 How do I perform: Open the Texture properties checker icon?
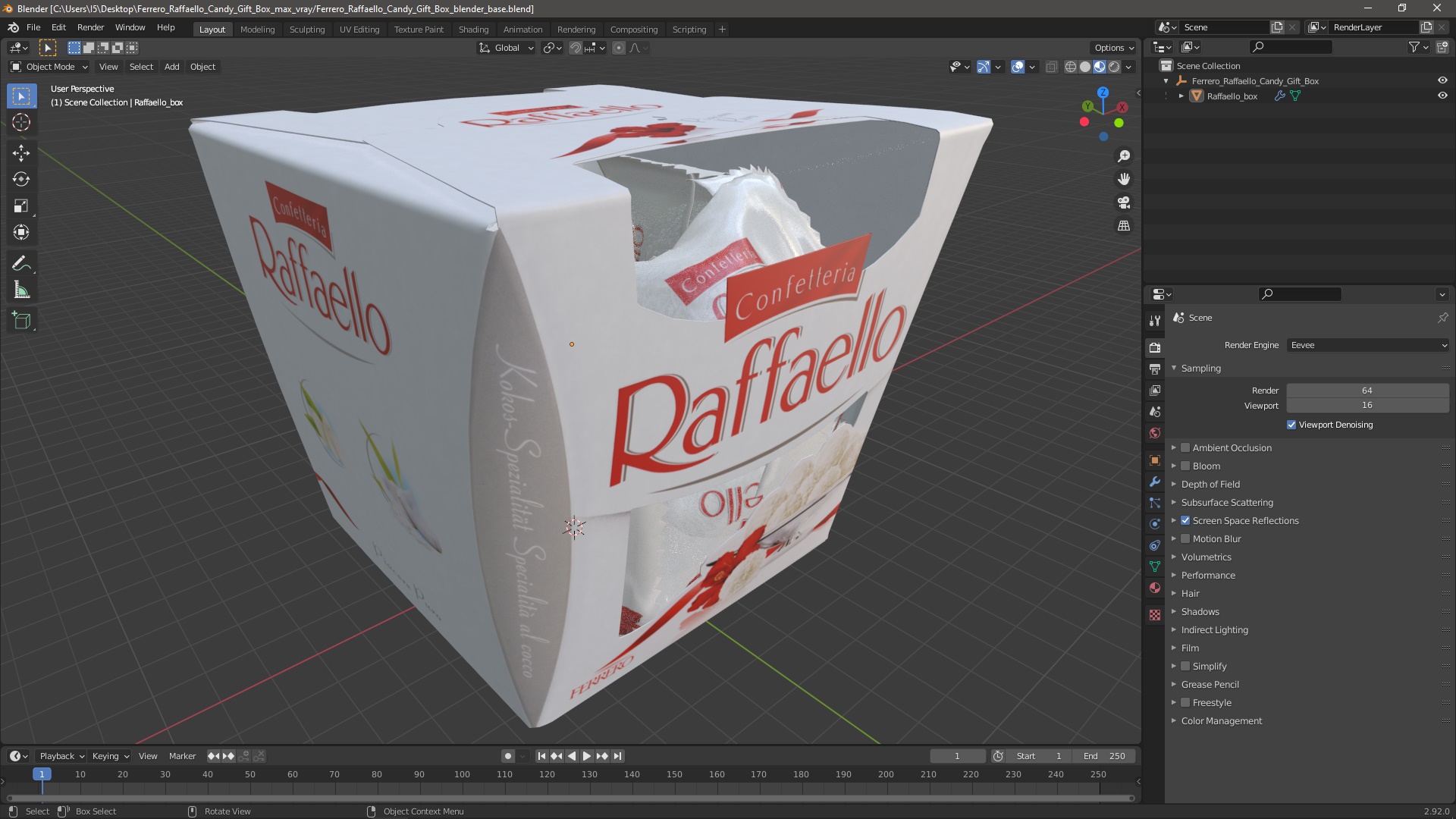pyautogui.click(x=1154, y=615)
